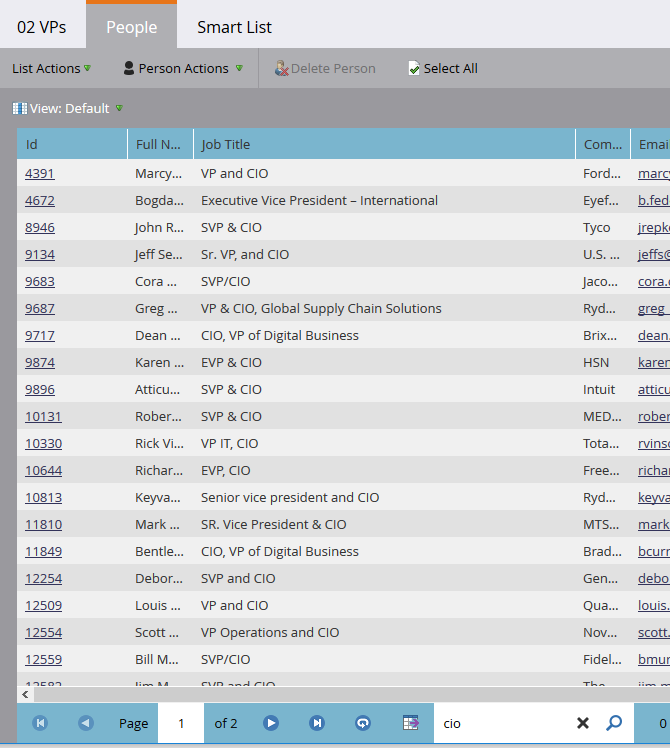
Task: Select 'VP Operations and CIO' job title
Action: click(x=270, y=632)
